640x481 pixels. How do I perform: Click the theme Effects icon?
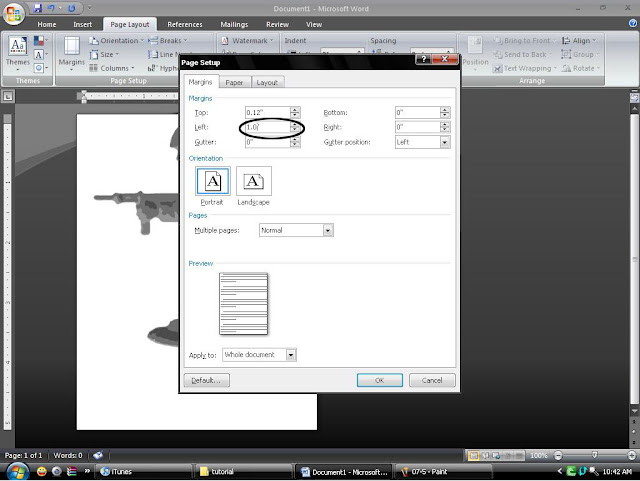(x=39, y=68)
